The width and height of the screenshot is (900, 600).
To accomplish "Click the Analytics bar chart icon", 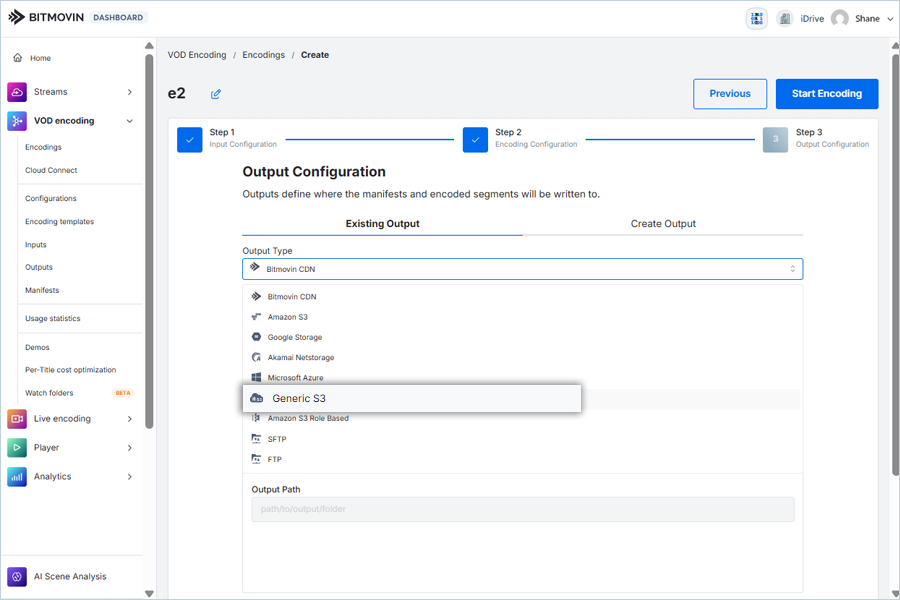I will tap(17, 477).
